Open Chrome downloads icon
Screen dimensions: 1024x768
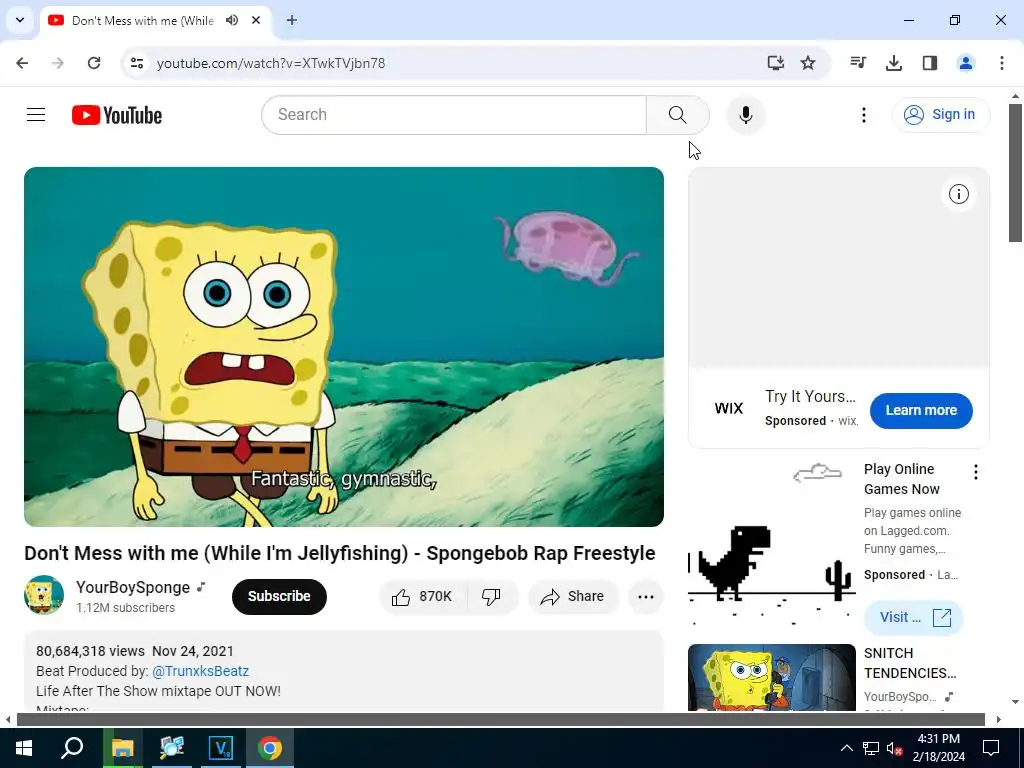point(893,63)
